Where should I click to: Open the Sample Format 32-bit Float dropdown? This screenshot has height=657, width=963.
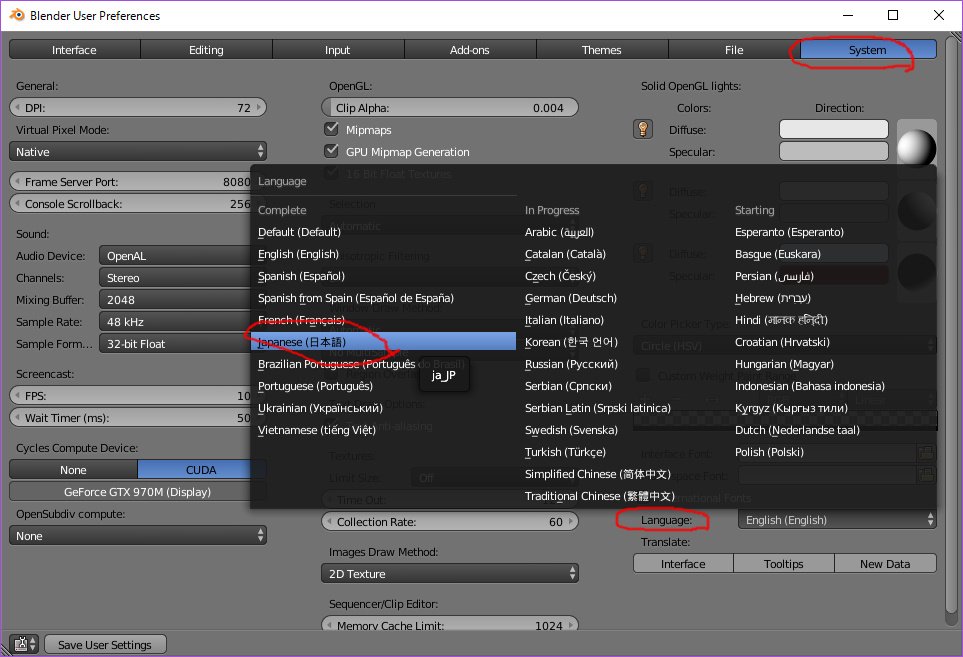pos(175,344)
